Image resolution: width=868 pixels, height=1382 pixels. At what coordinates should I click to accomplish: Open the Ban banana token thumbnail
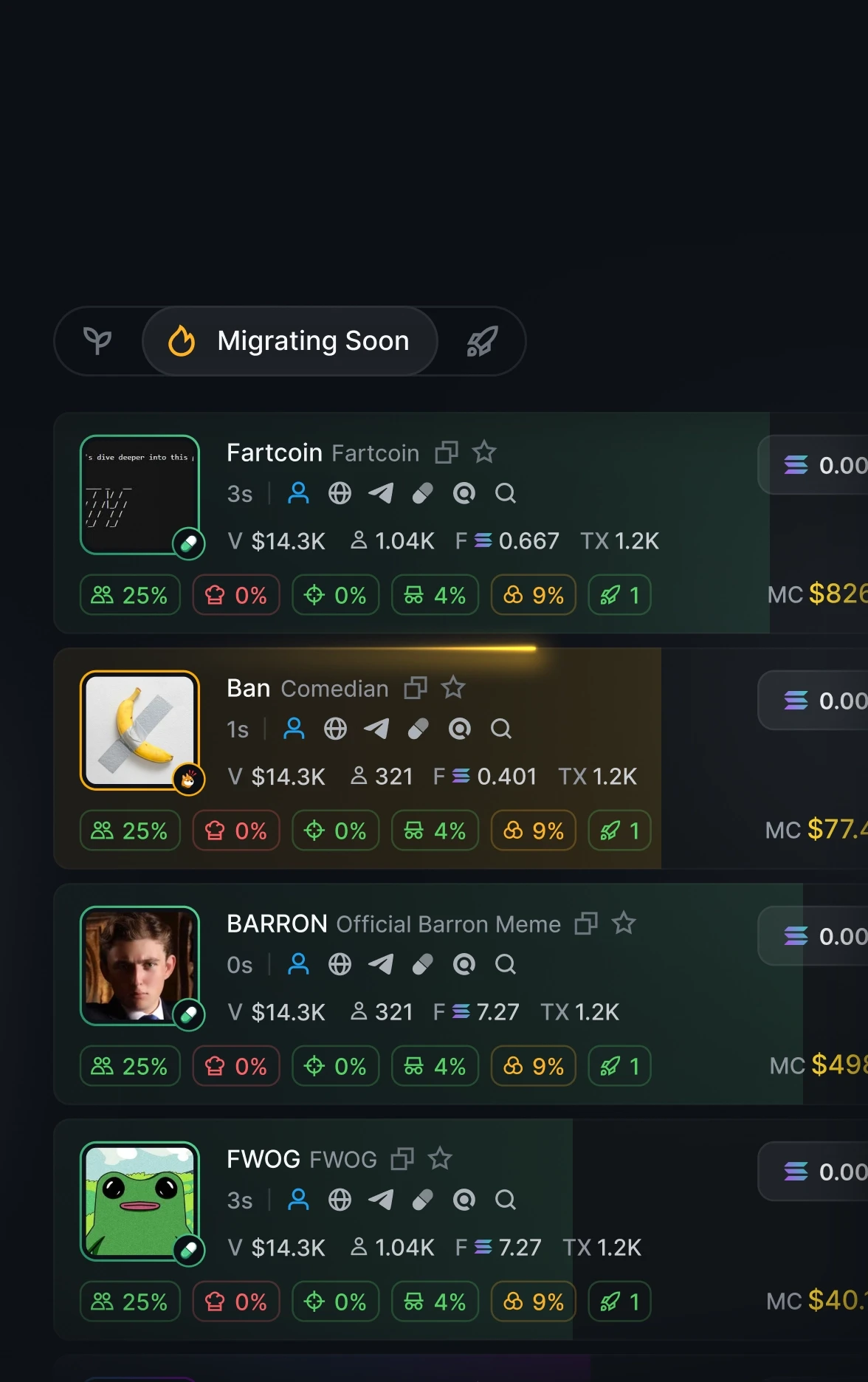[x=139, y=730]
